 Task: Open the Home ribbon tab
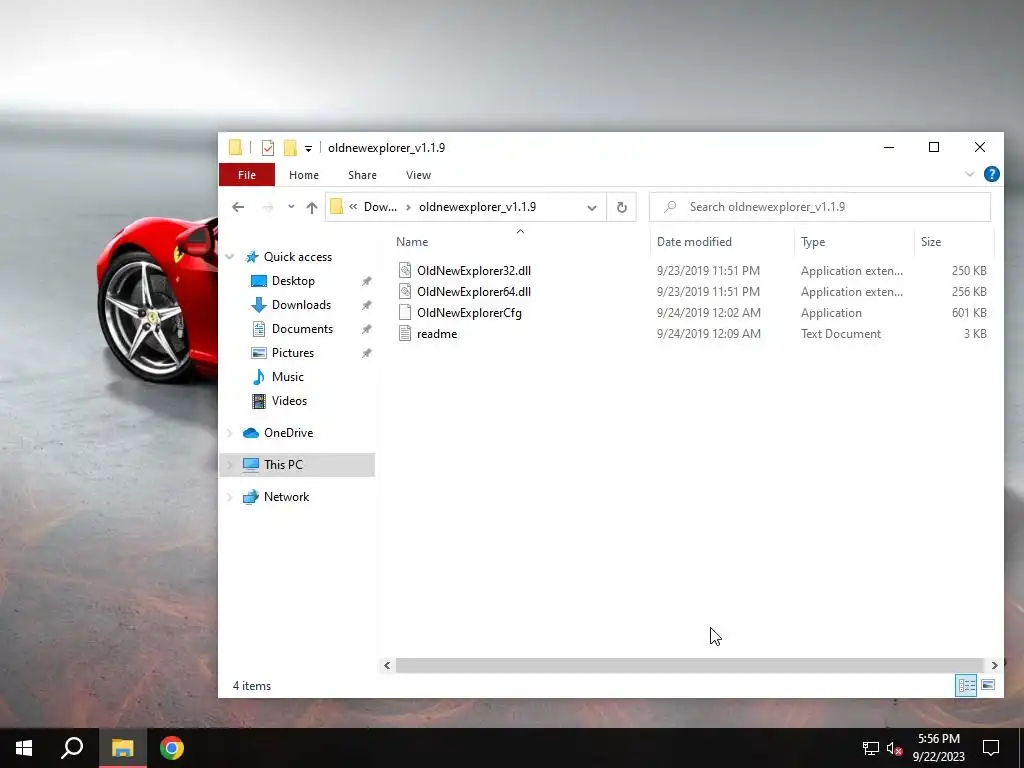tap(304, 175)
